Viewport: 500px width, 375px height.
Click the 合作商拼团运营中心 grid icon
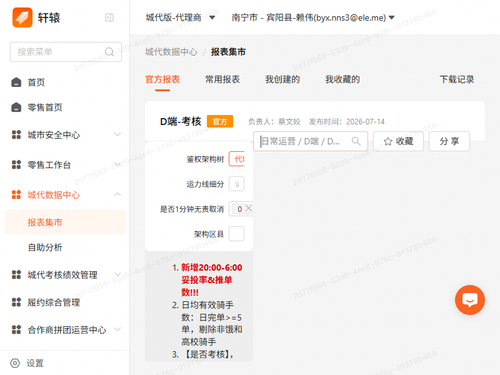[16, 330]
